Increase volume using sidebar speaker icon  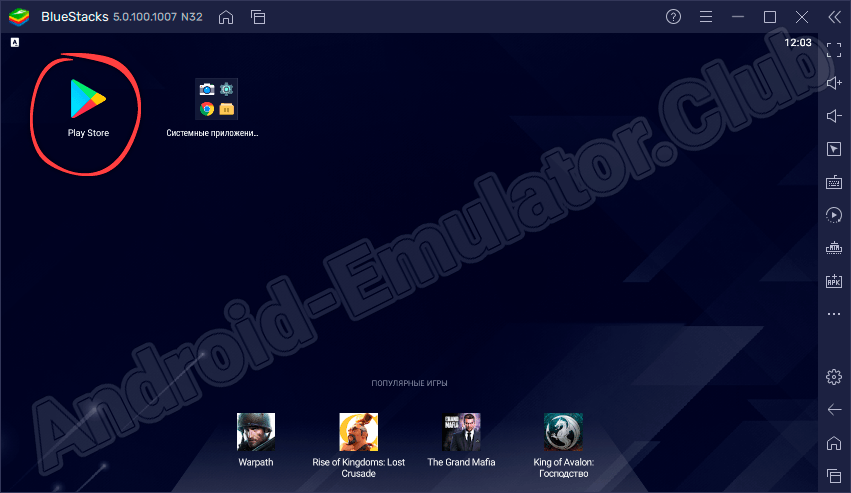click(x=833, y=83)
